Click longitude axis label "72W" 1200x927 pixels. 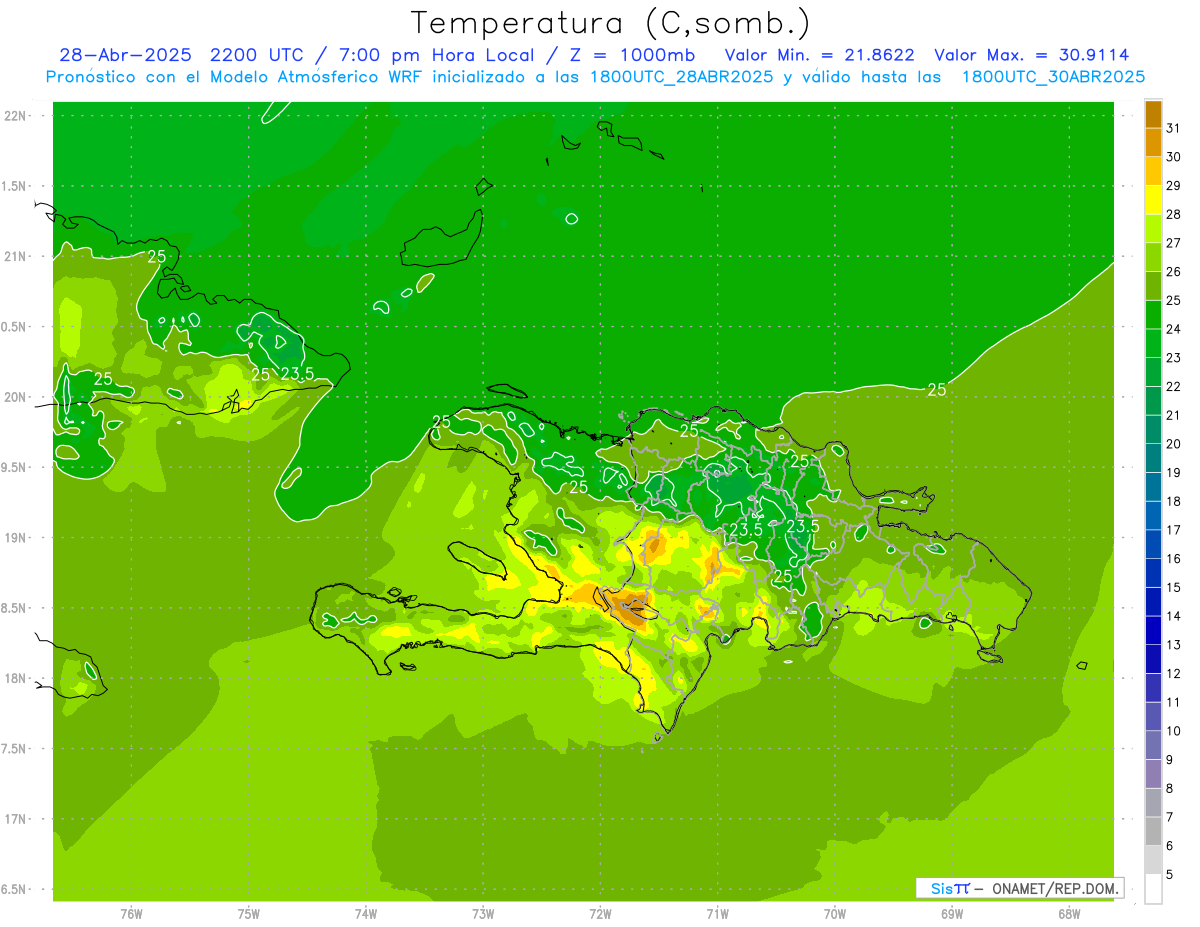600,913
